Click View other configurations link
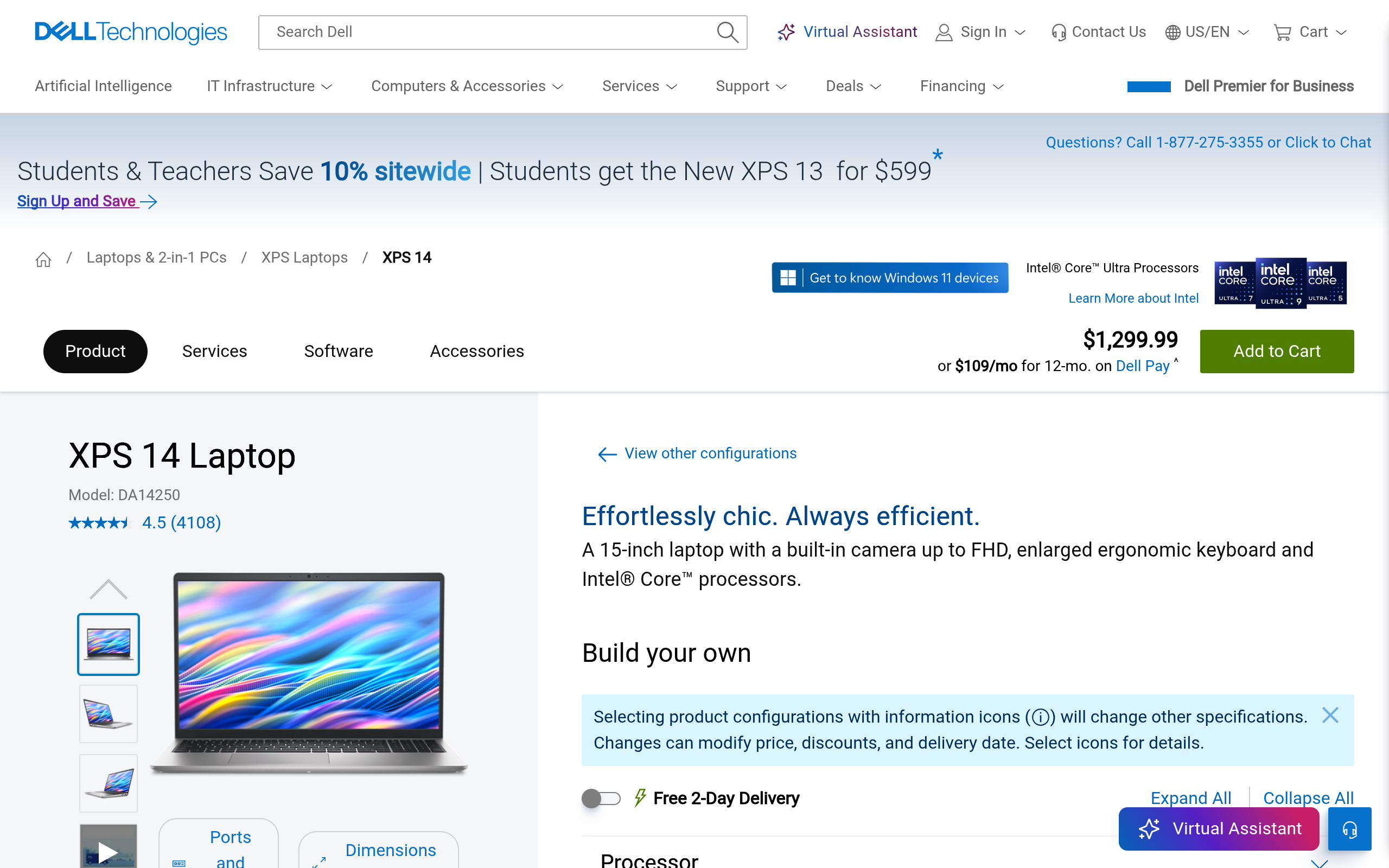Viewport: 1389px width, 868px height. [x=711, y=454]
